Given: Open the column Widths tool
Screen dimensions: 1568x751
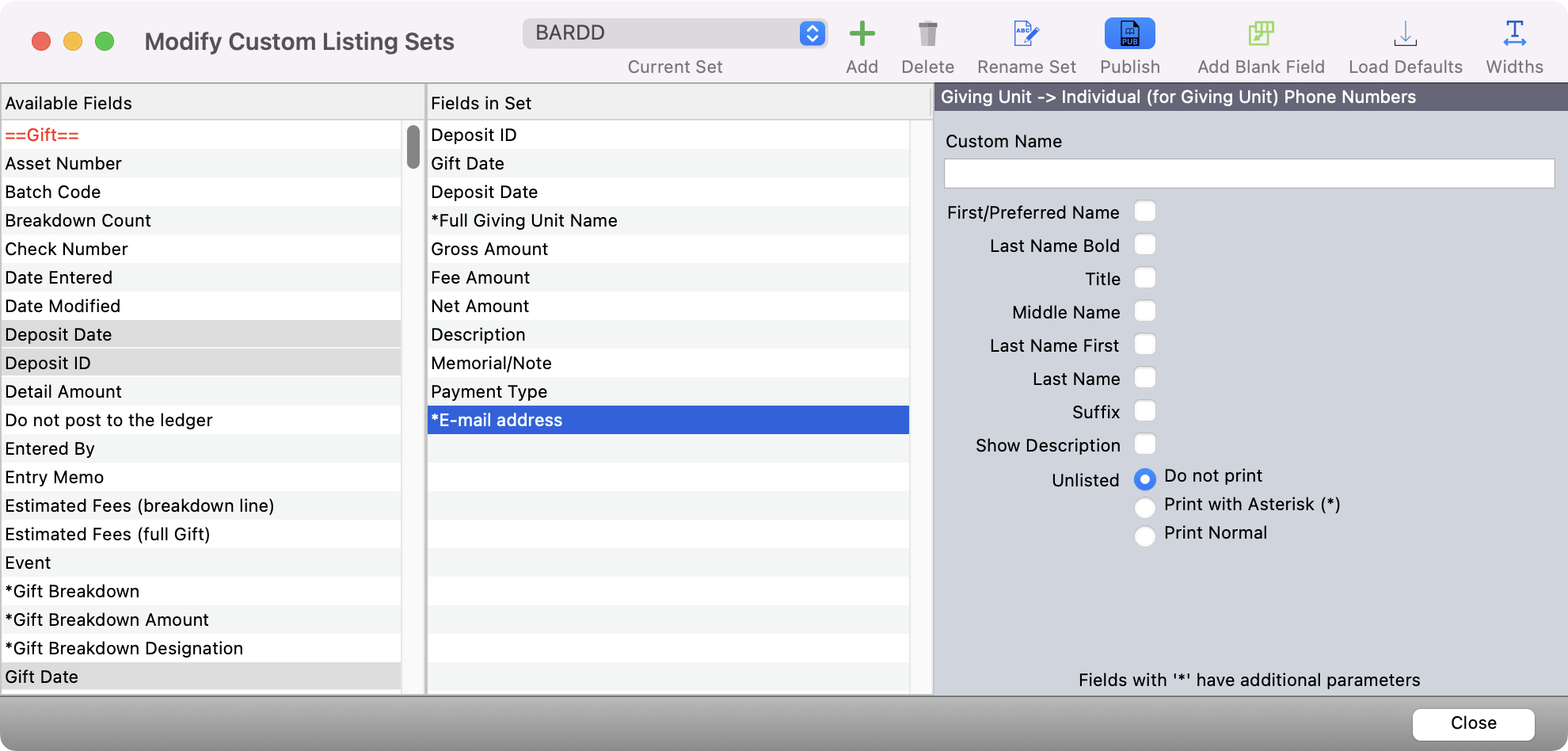Looking at the screenshot, I should [1514, 34].
